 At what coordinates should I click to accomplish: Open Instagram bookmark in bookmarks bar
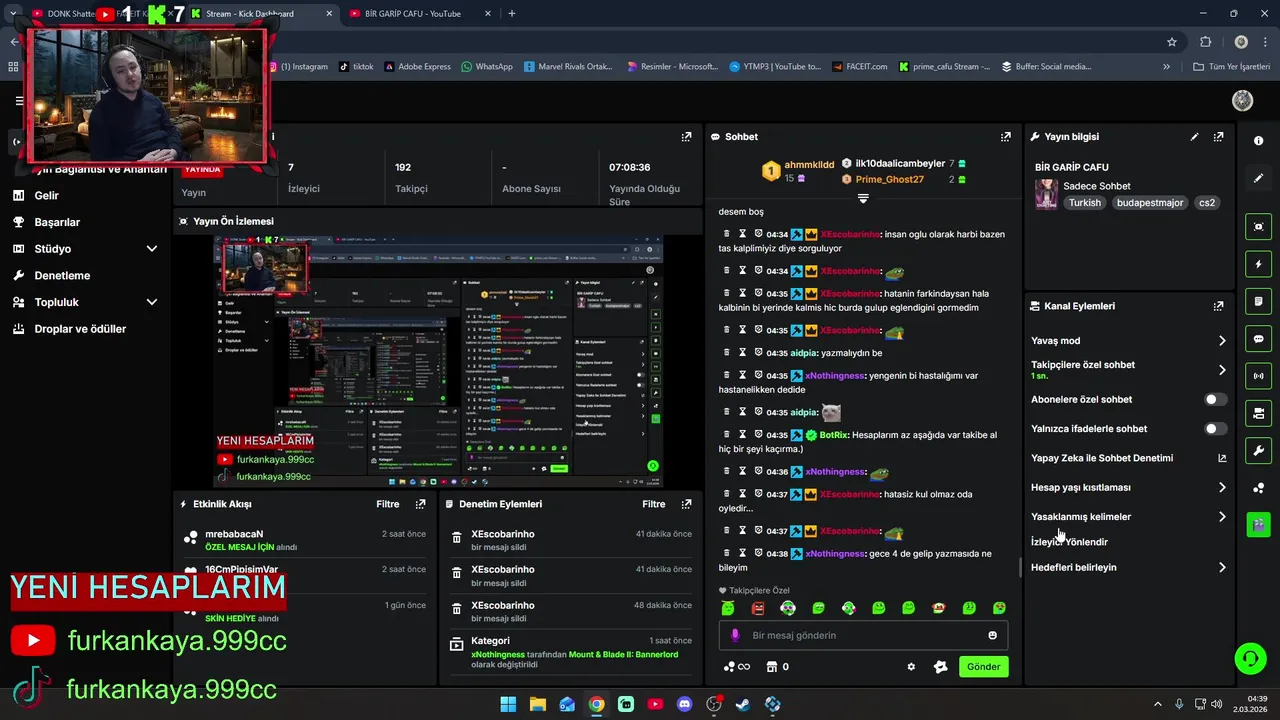pos(298,67)
